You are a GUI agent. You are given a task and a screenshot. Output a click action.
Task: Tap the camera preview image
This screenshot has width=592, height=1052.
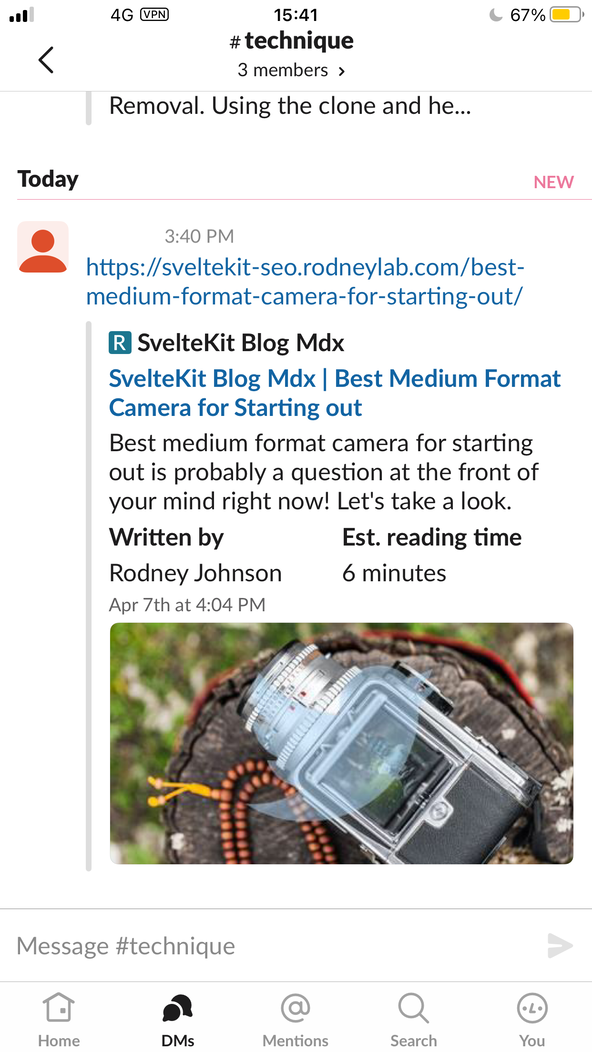click(341, 744)
